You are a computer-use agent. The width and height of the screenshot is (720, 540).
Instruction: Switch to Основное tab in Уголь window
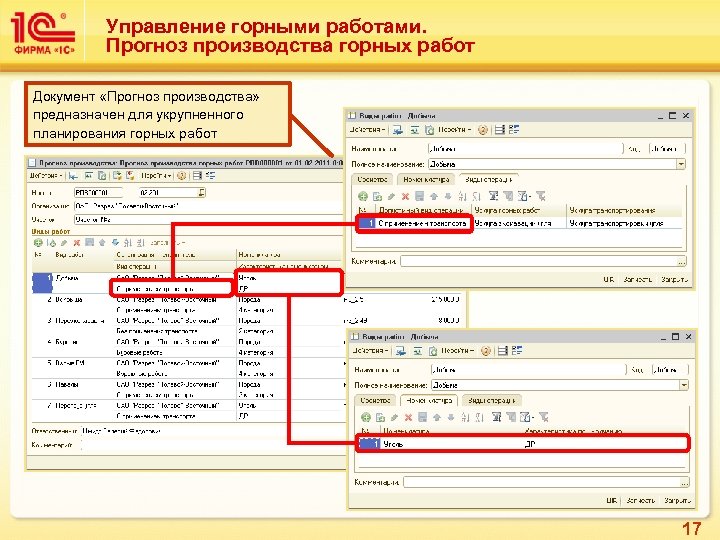376,400
